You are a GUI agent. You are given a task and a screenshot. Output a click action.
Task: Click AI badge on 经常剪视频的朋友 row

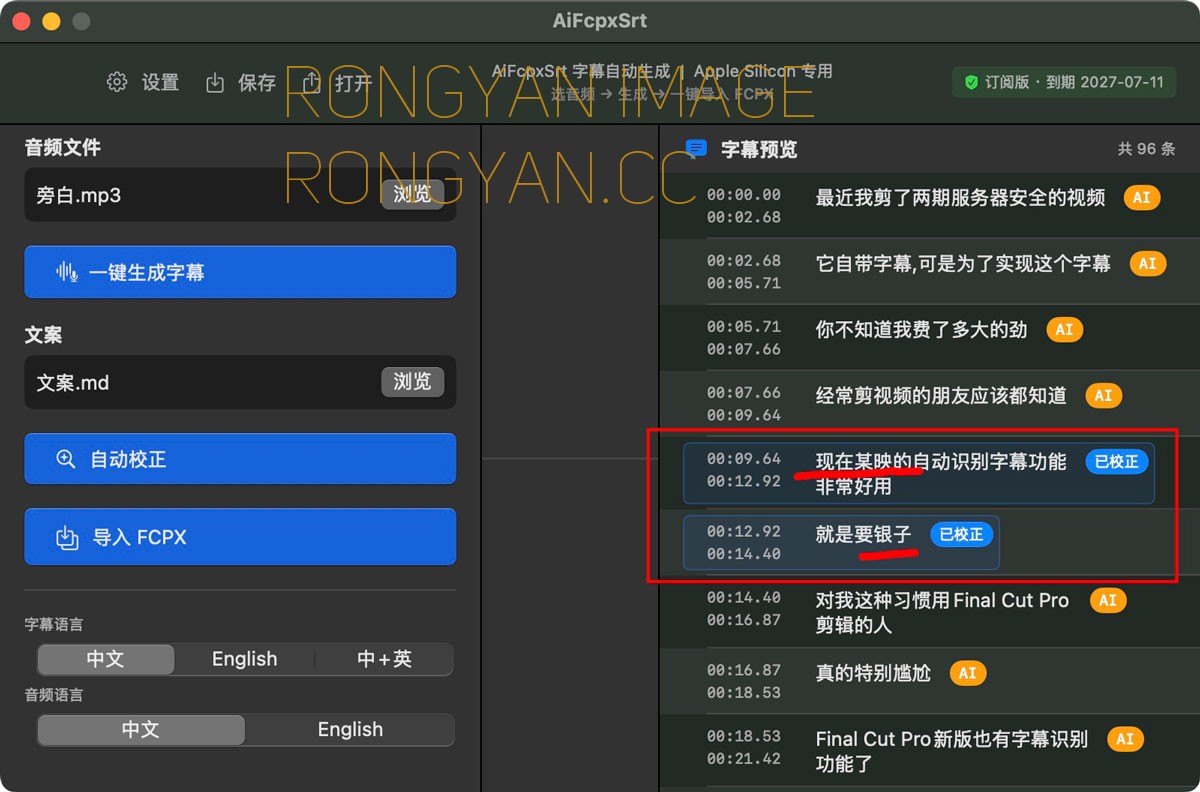click(1103, 395)
